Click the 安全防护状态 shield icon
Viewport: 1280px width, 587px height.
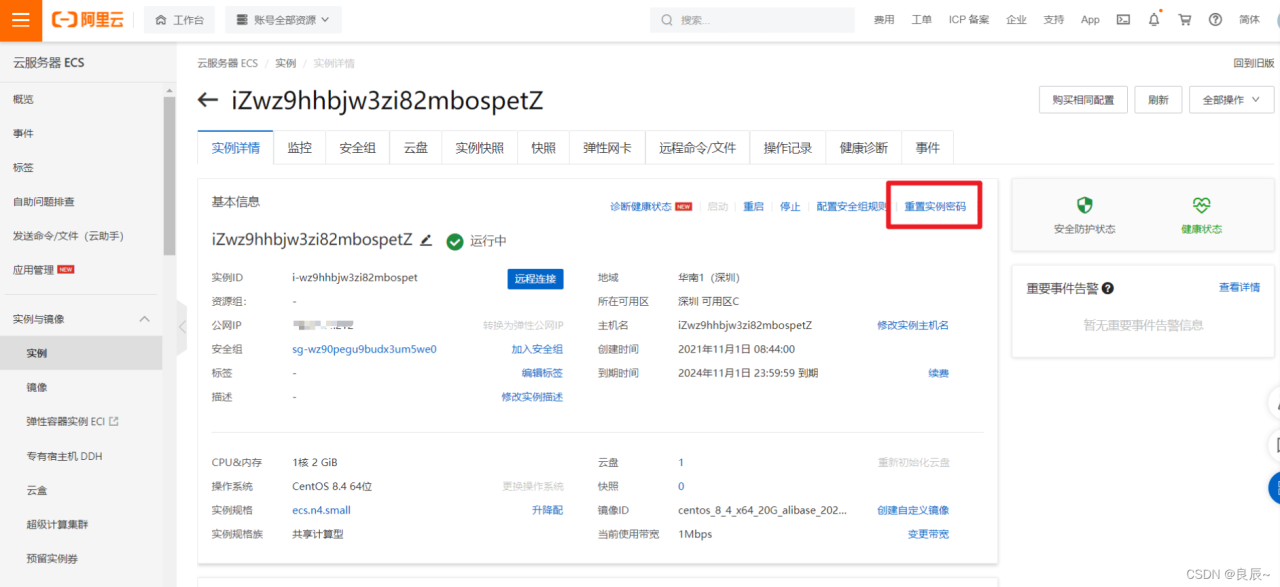(x=1084, y=206)
